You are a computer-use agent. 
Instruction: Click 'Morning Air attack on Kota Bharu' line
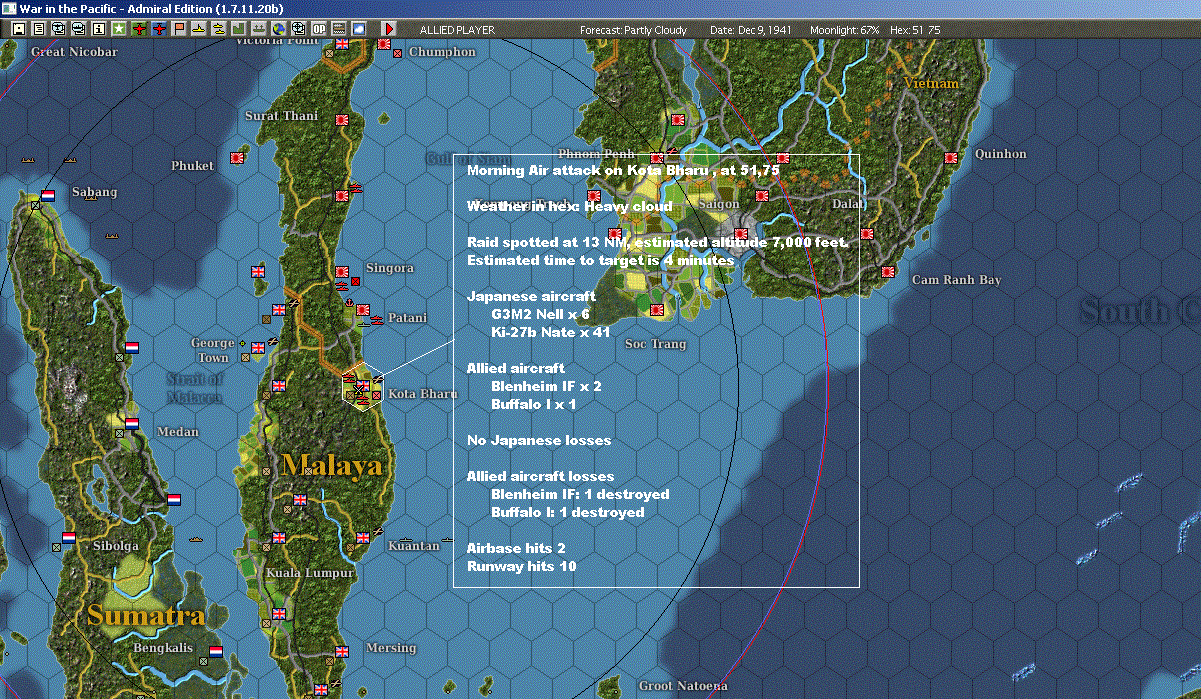[x=623, y=170]
